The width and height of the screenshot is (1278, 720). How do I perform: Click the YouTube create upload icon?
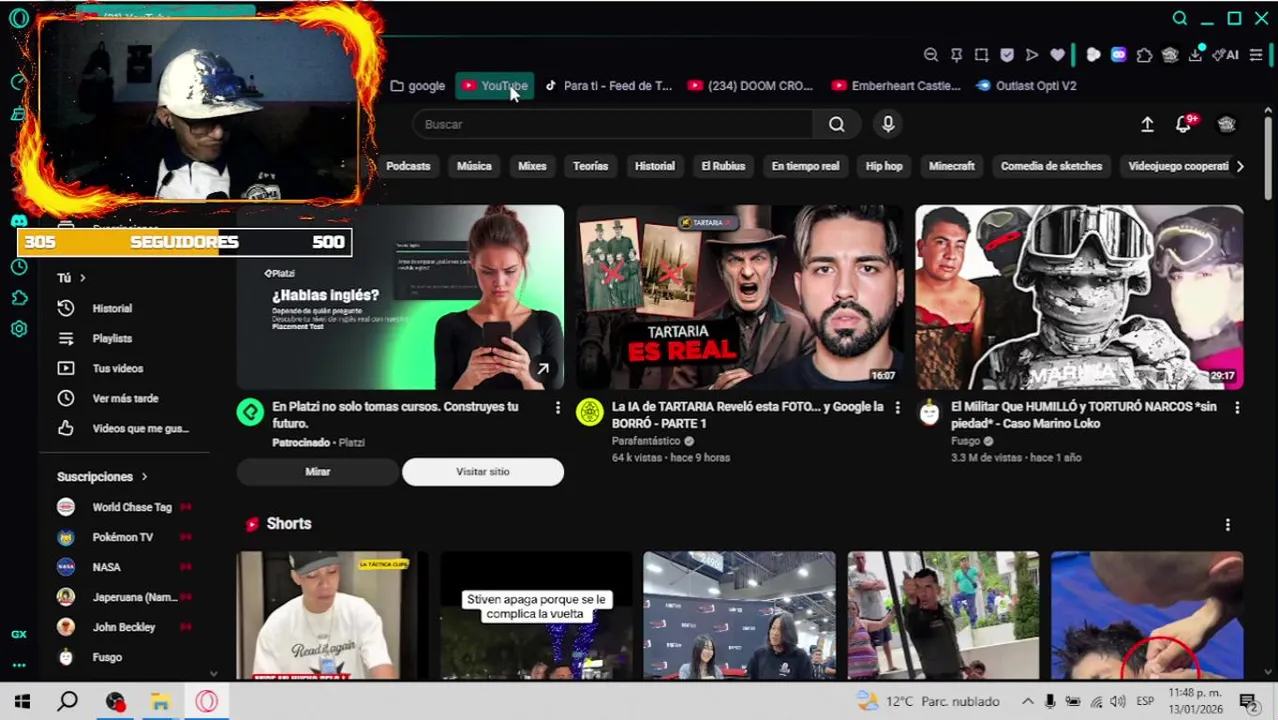(x=1147, y=124)
